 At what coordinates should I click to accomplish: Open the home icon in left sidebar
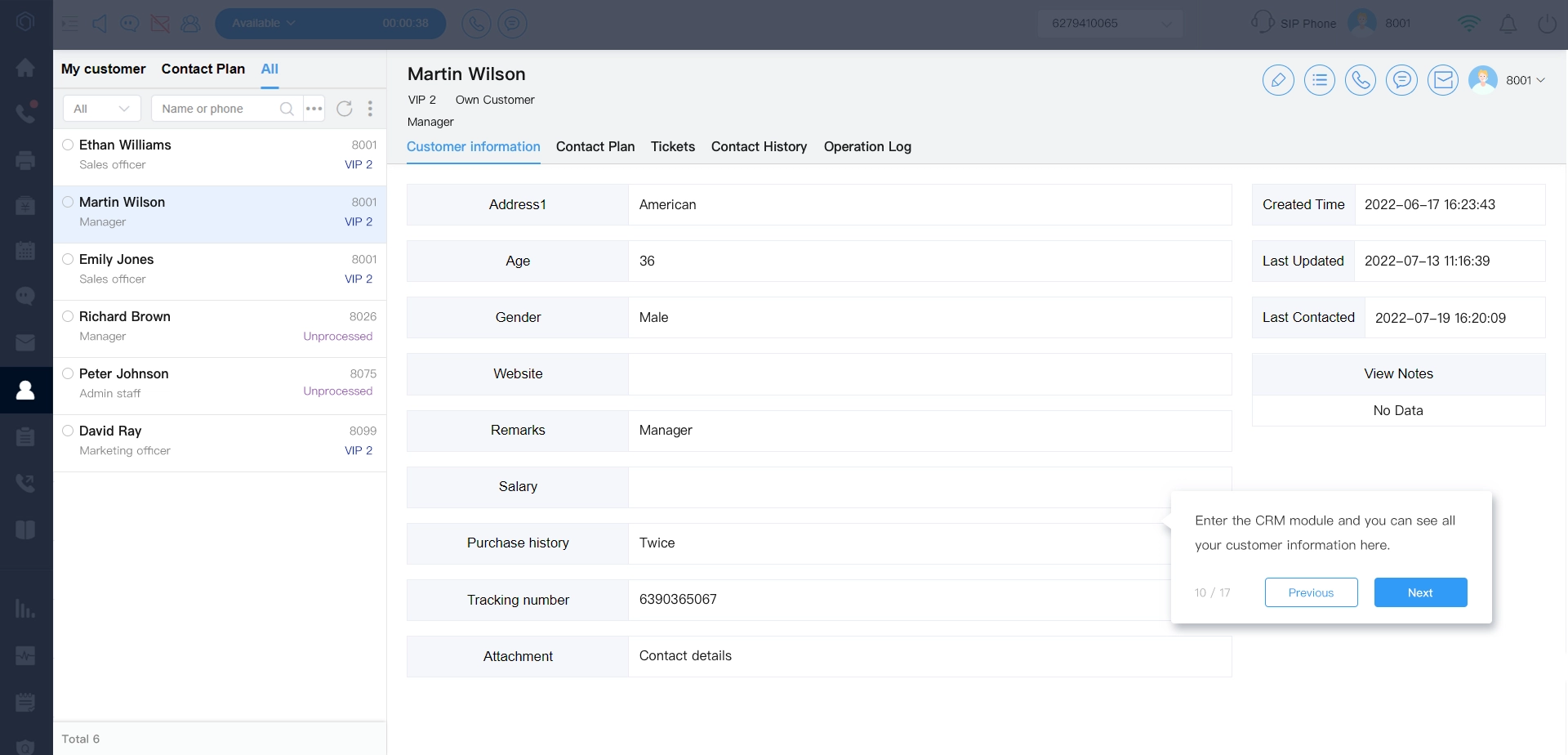point(25,68)
